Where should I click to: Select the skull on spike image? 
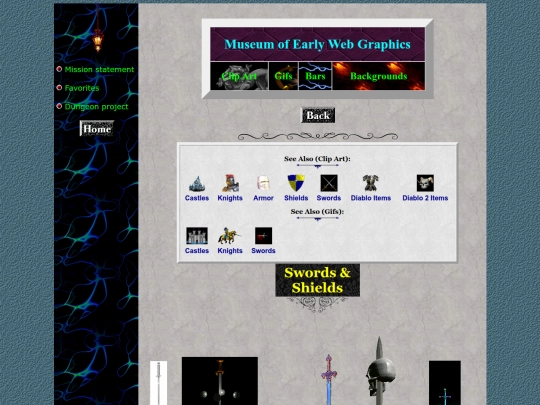[380, 371]
